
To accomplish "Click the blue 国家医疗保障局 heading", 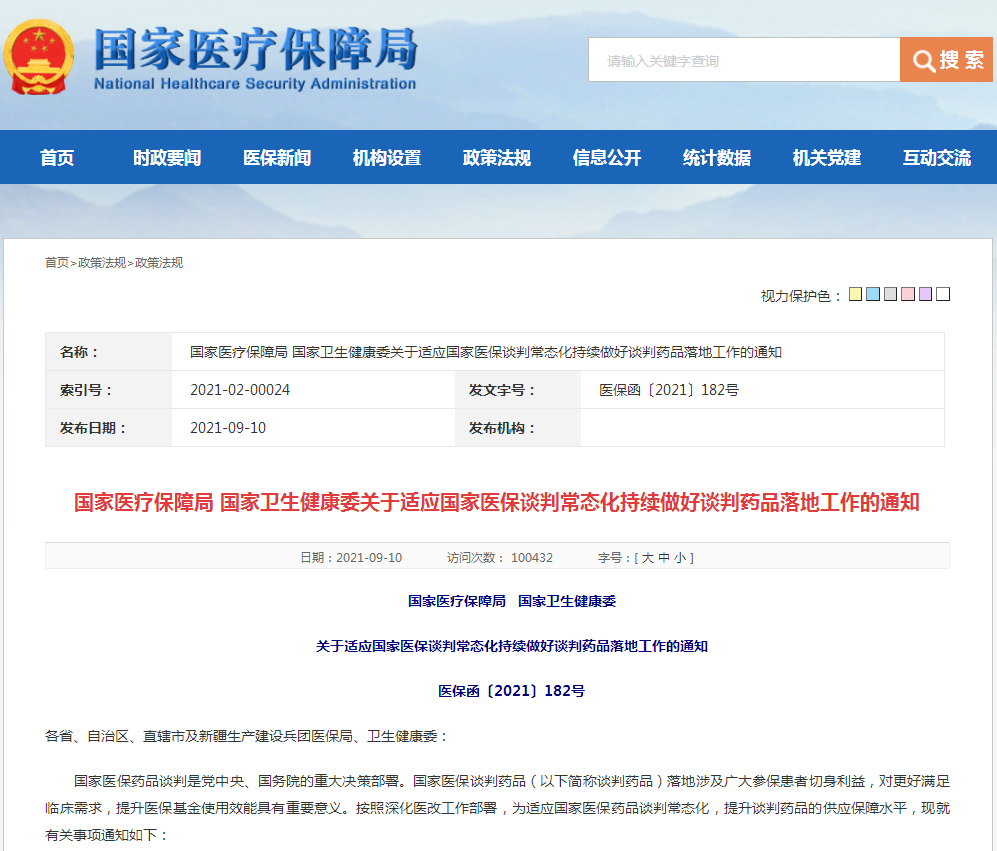I will (457, 601).
